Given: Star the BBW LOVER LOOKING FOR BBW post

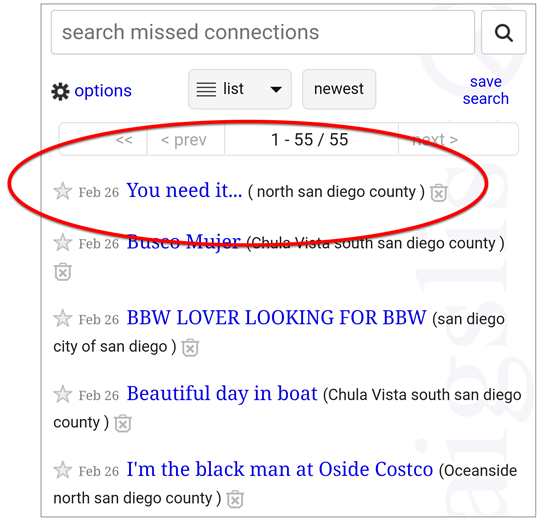Looking at the screenshot, I should pos(62,318).
